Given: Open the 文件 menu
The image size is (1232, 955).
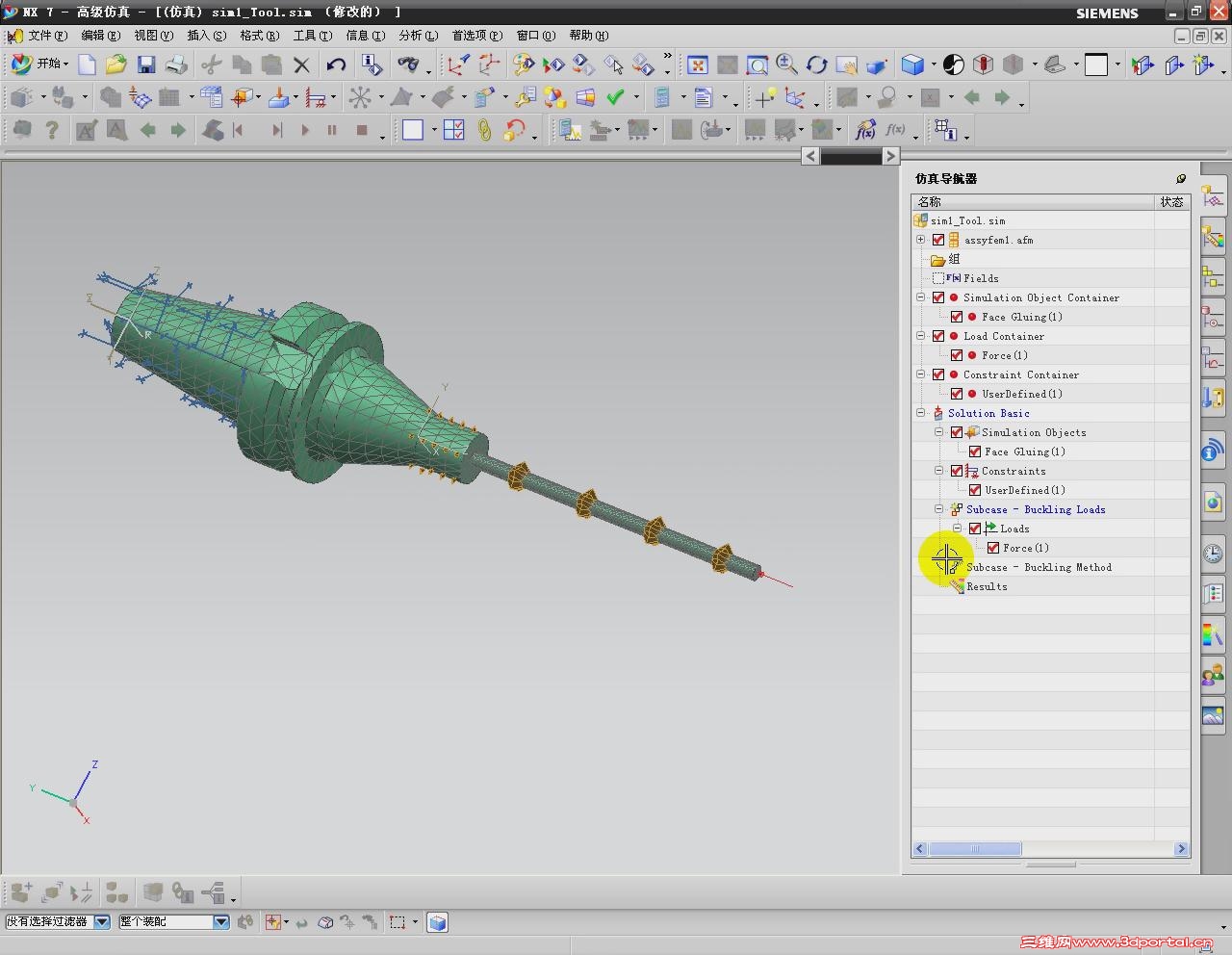Looking at the screenshot, I should coord(46,36).
